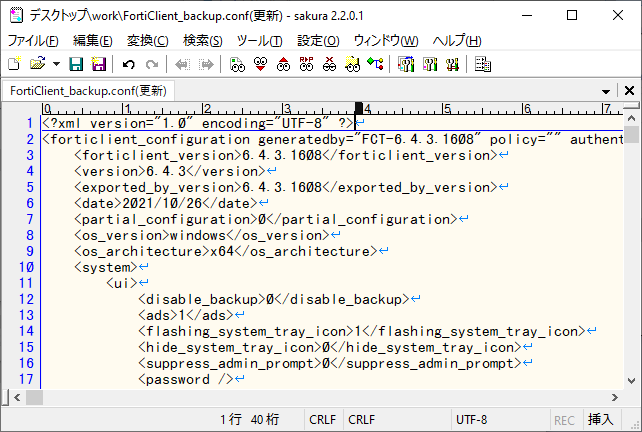The image size is (642, 432).
Task: Open the ファイル(F) menu
Action: [x=33, y=41]
